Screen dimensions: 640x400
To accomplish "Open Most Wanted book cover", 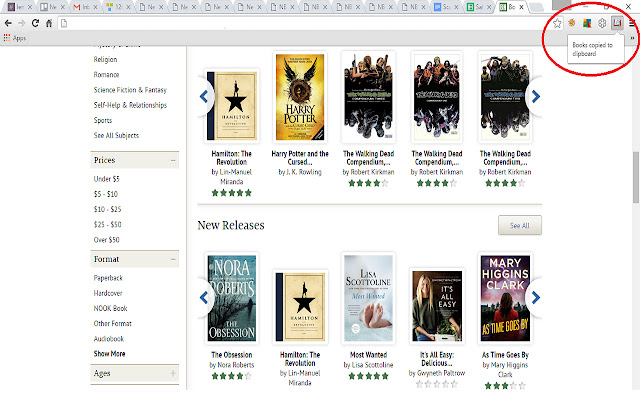I will 369,298.
